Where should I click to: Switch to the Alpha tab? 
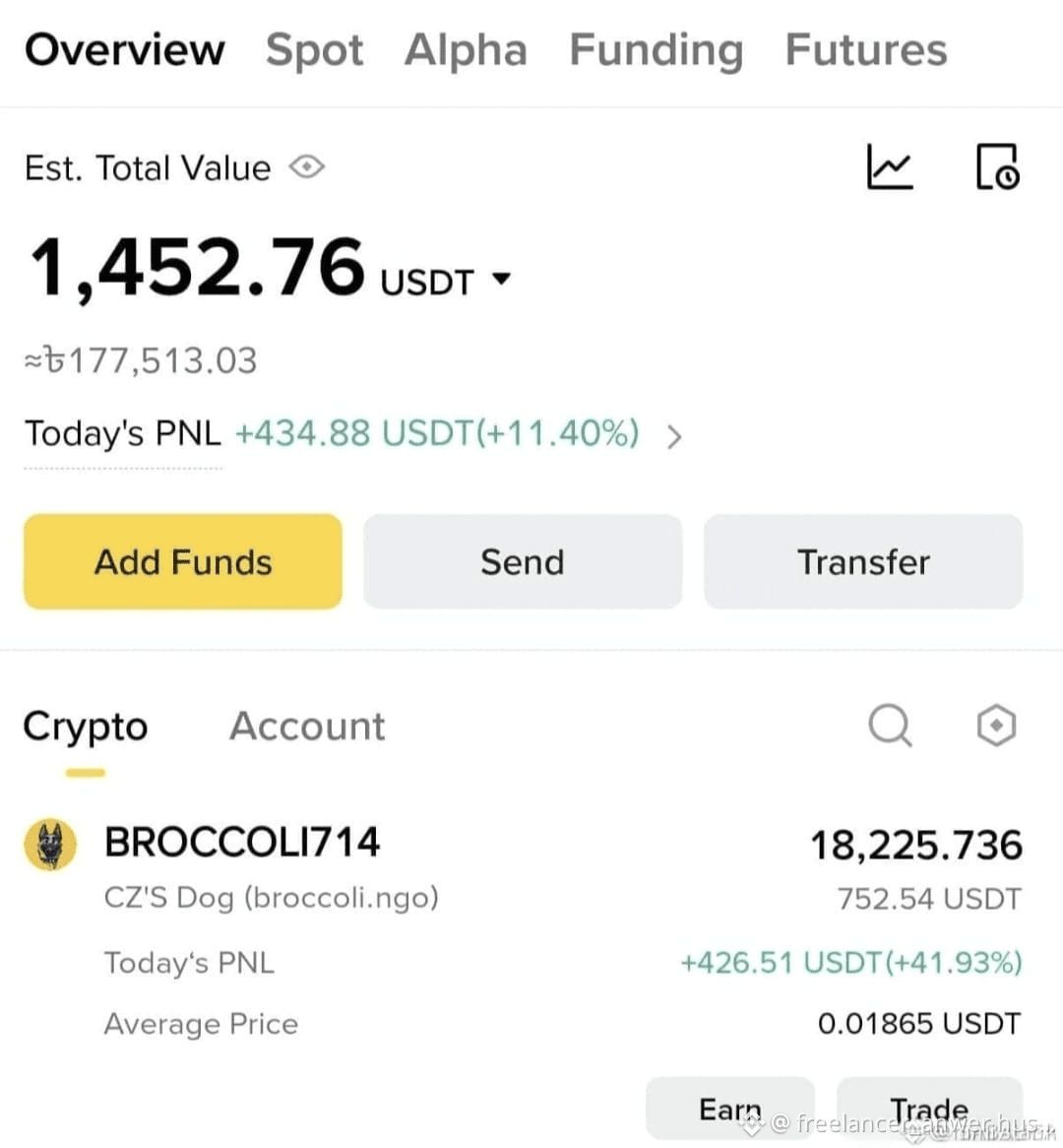(x=466, y=50)
